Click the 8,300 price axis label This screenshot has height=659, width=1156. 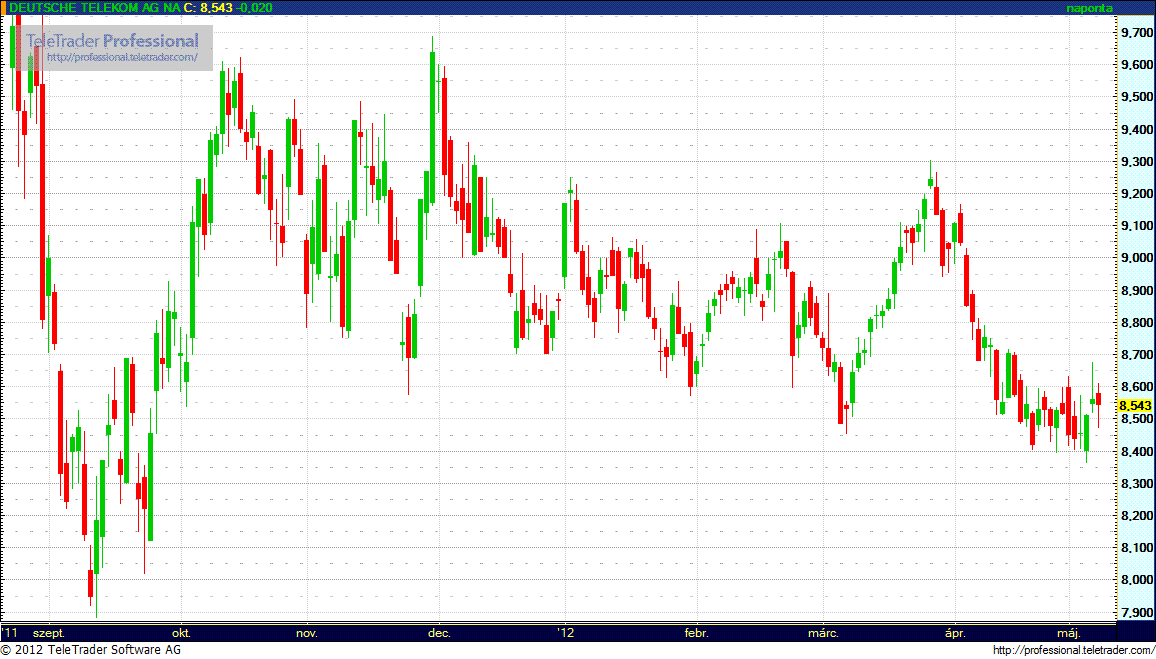coord(1136,484)
